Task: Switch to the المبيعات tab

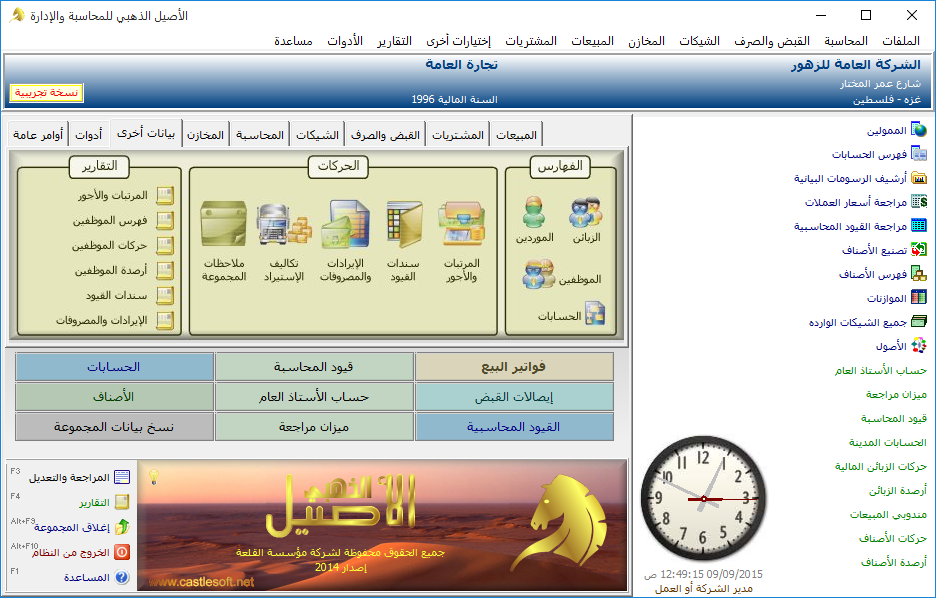Action: tap(516, 135)
